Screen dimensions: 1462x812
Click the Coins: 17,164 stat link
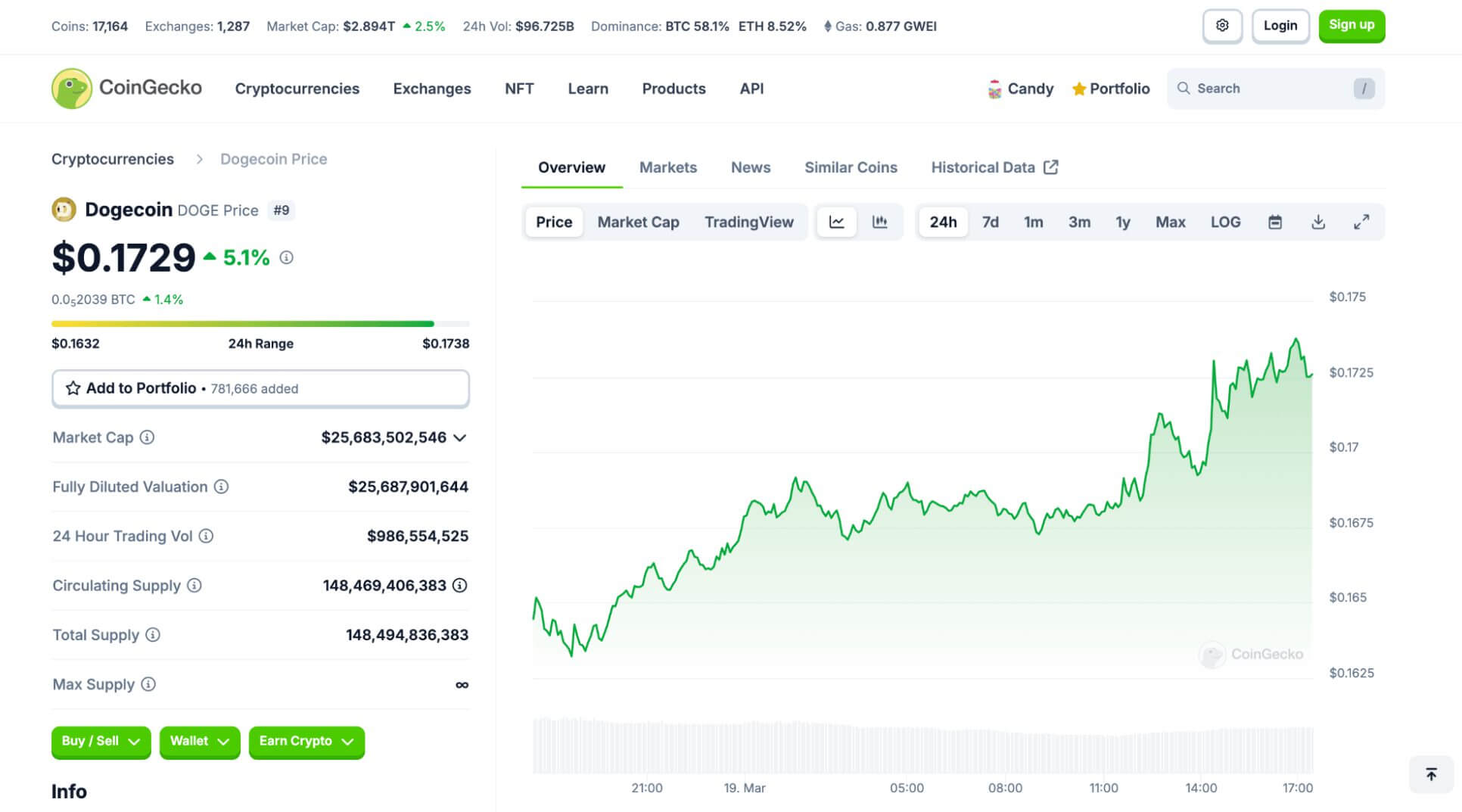(x=89, y=26)
